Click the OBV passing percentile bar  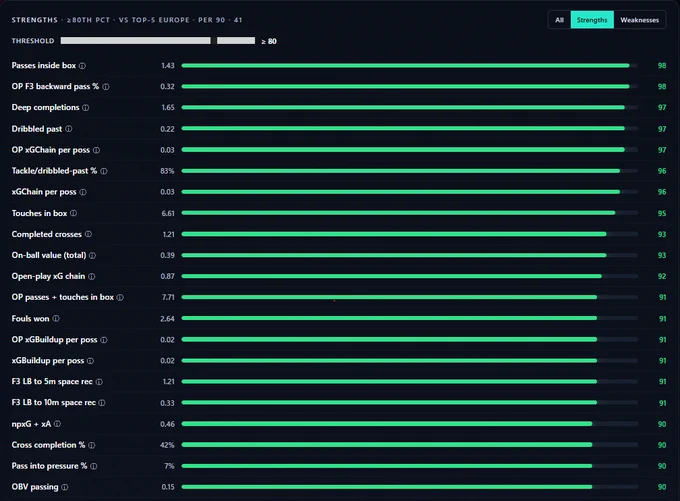[x=409, y=487]
